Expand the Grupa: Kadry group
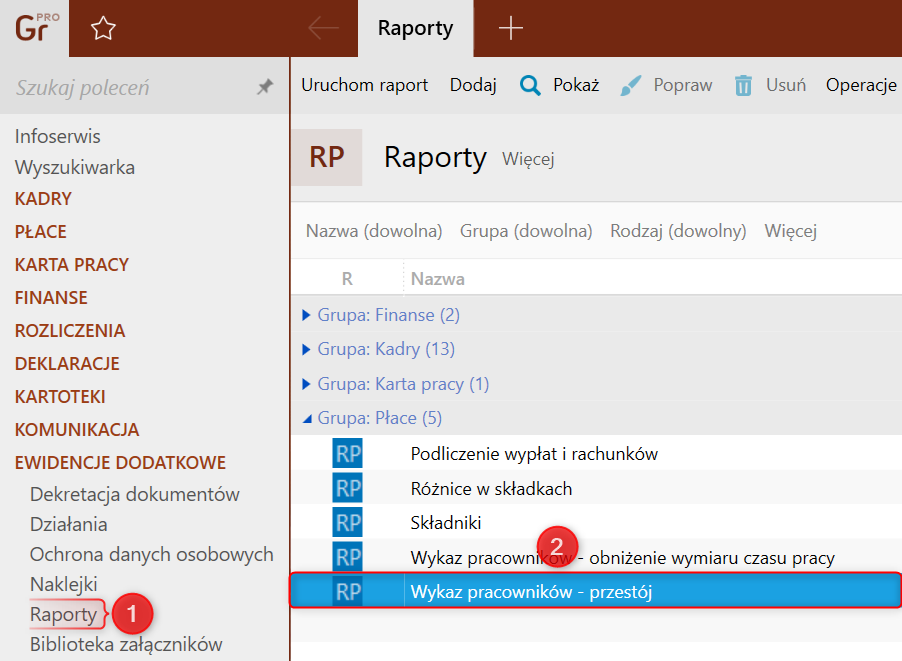The width and height of the screenshot is (902, 661). tap(307, 349)
